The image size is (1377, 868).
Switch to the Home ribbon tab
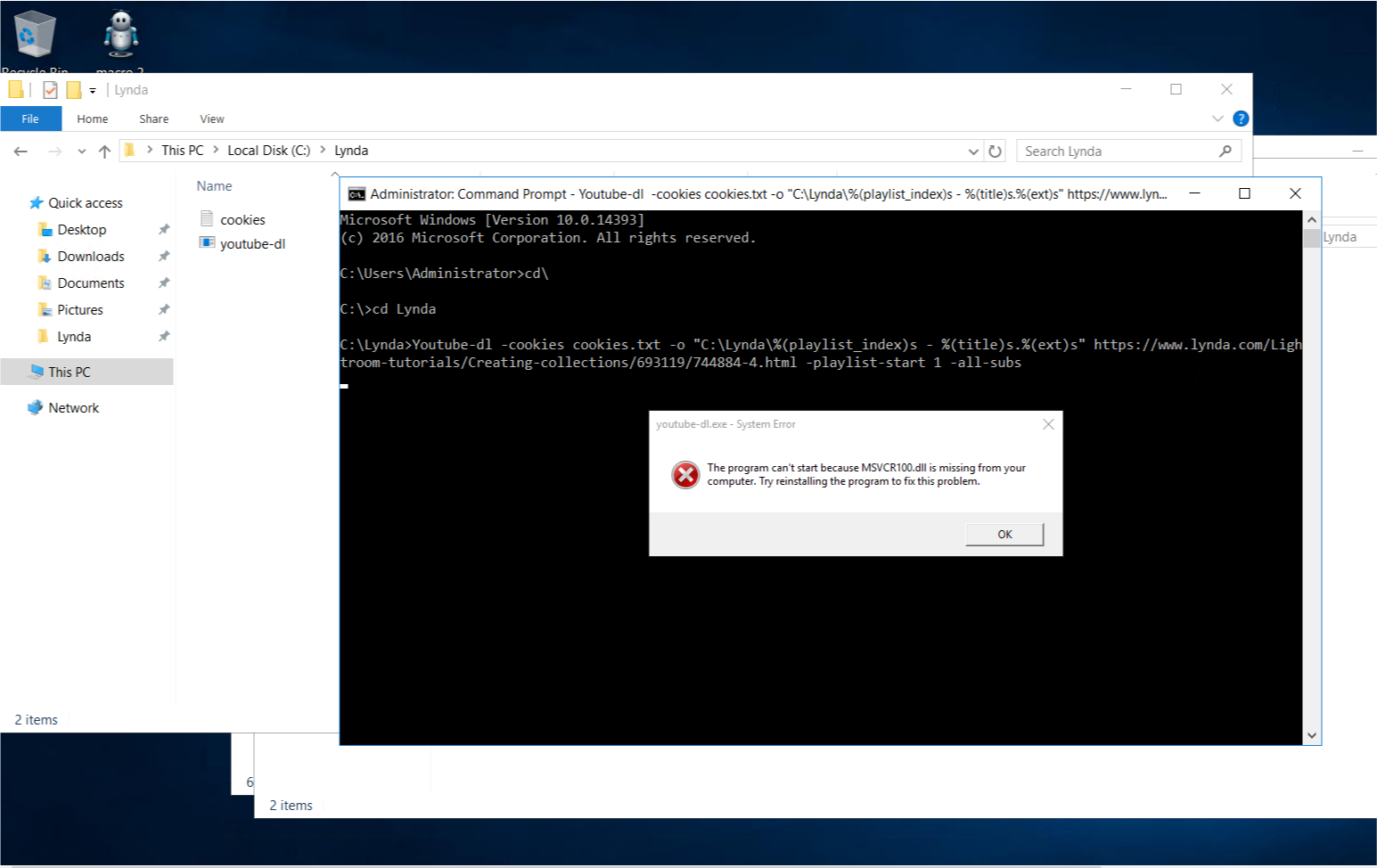(92, 119)
